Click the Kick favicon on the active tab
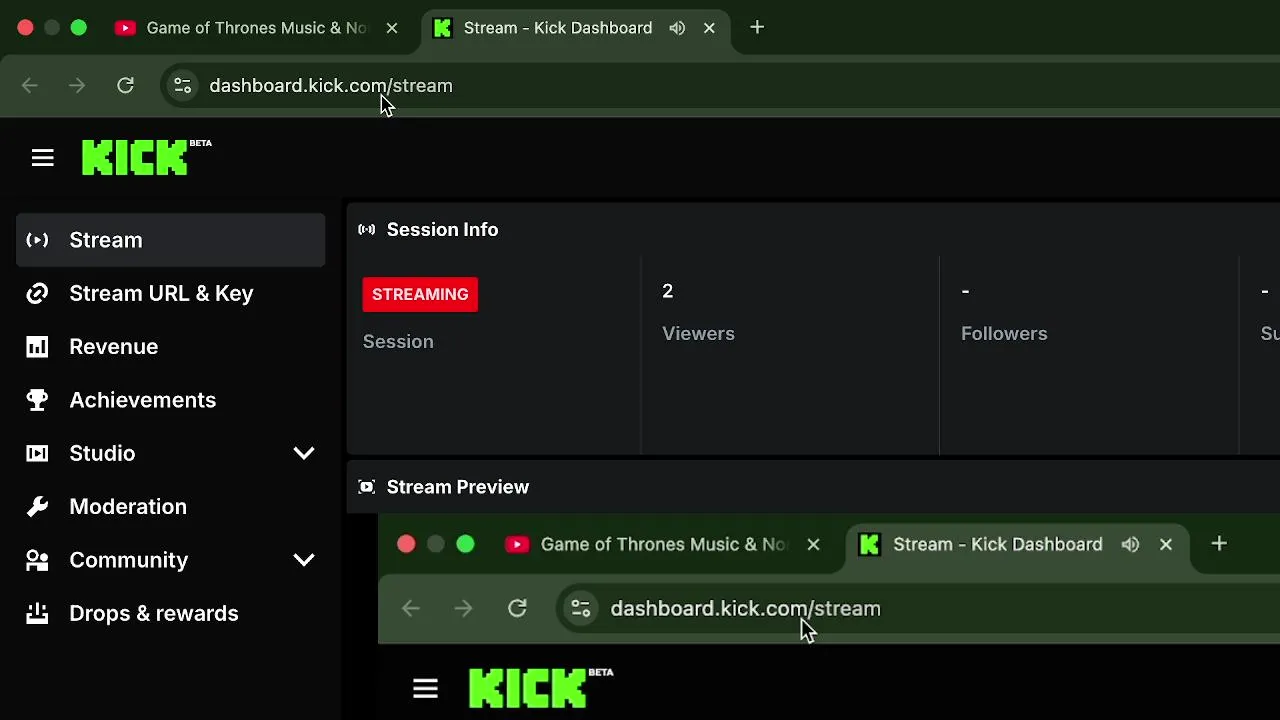The image size is (1280, 720). [442, 28]
